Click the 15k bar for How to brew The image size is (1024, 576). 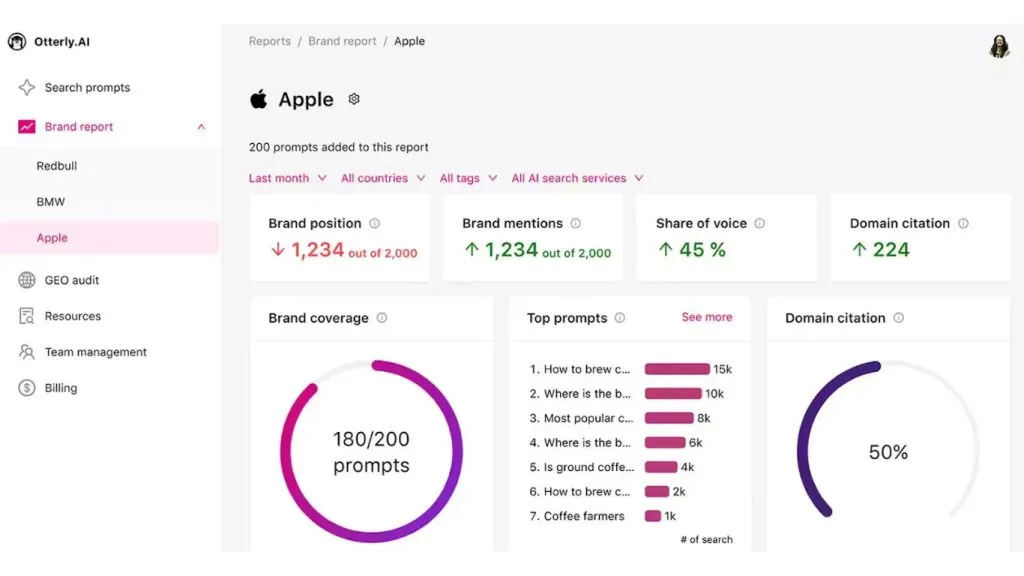click(x=677, y=369)
